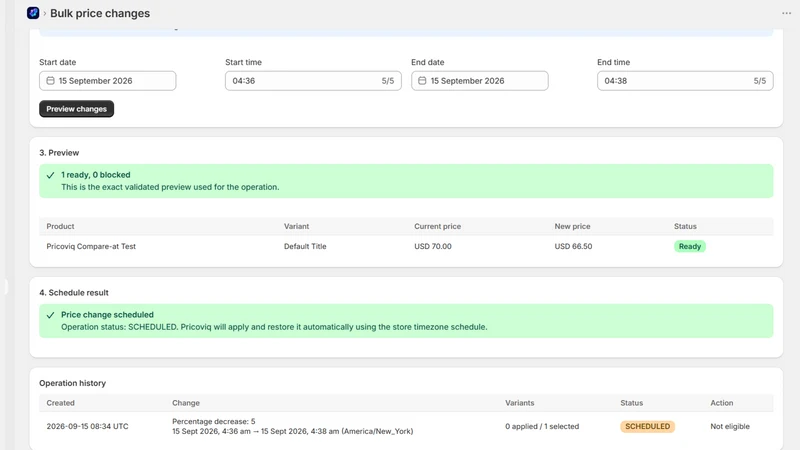Click the preview table Status column header
Screen dimensions: 800x450
pos(685,226)
